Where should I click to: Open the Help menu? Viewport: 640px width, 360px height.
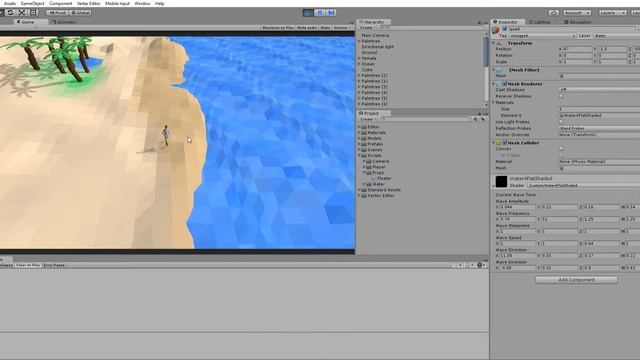160,3
